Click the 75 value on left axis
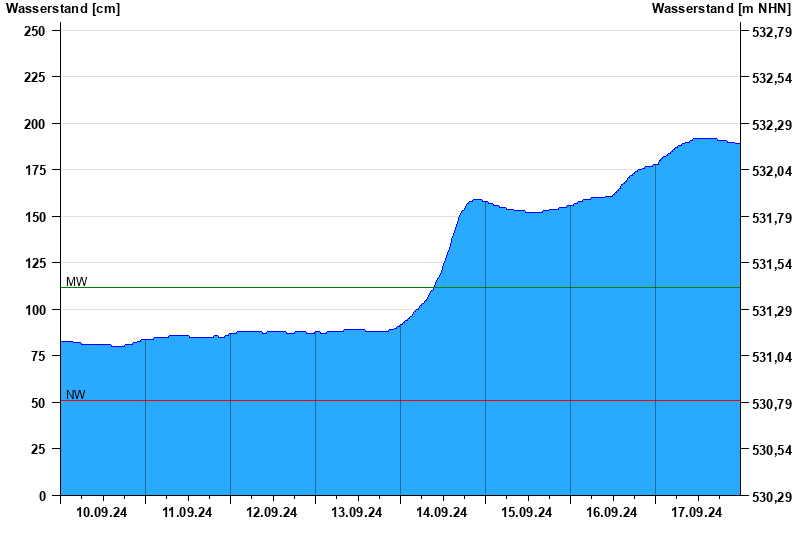 pos(38,356)
